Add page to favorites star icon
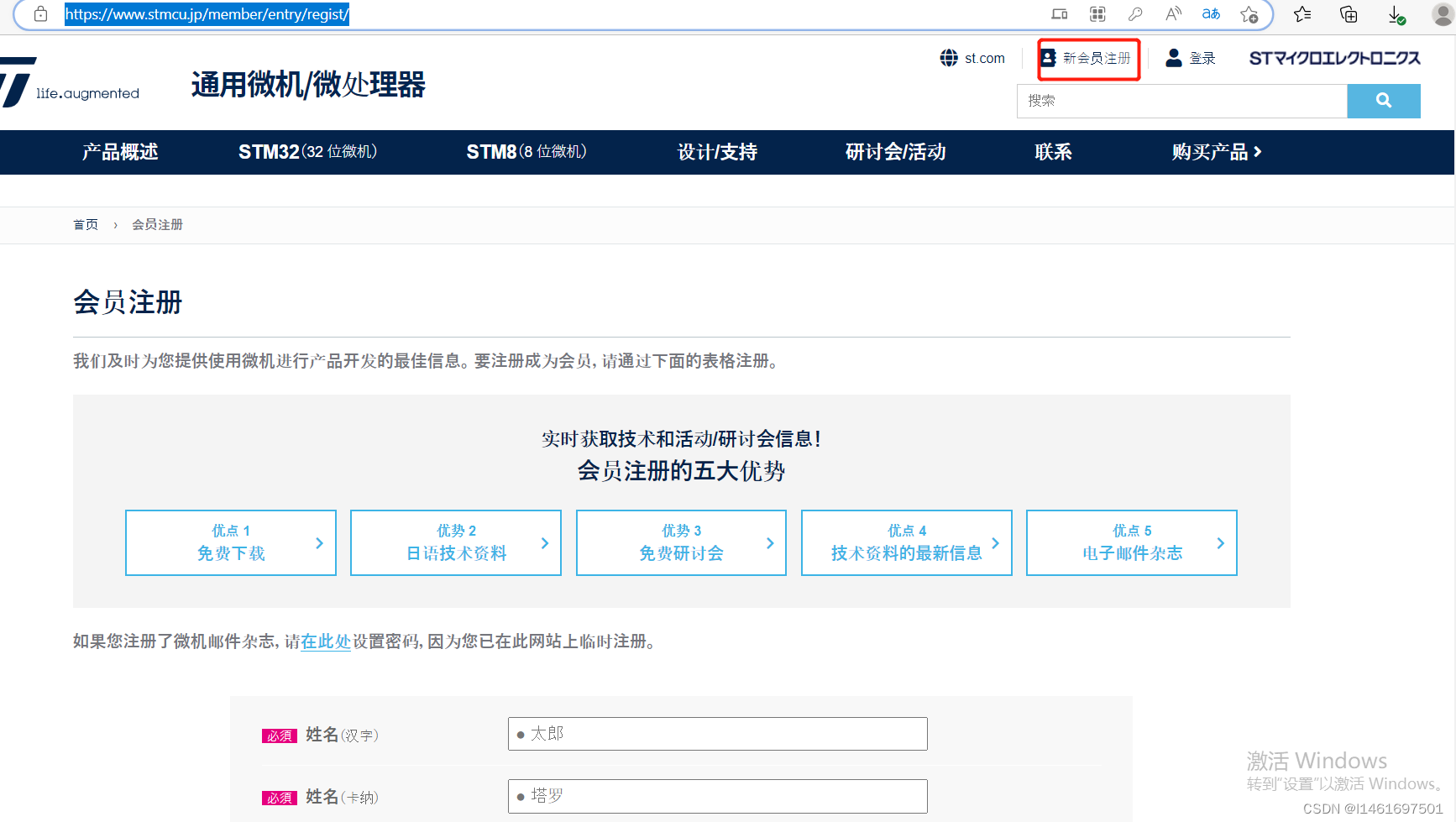The width and height of the screenshot is (1456, 822). pyautogui.click(x=1249, y=14)
